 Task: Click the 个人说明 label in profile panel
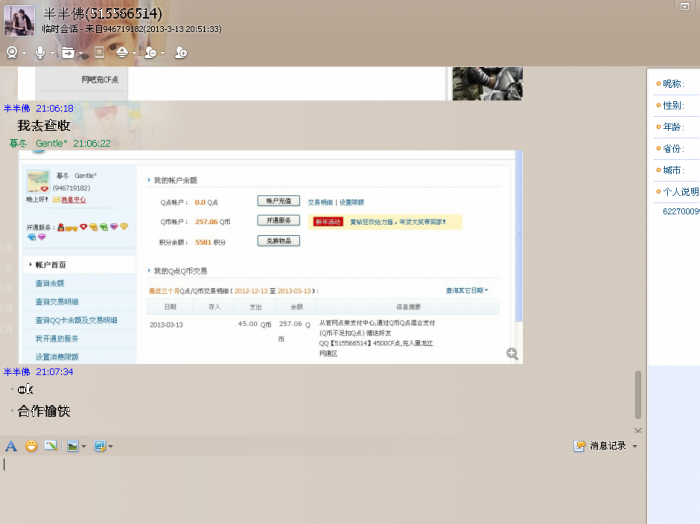pos(680,191)
